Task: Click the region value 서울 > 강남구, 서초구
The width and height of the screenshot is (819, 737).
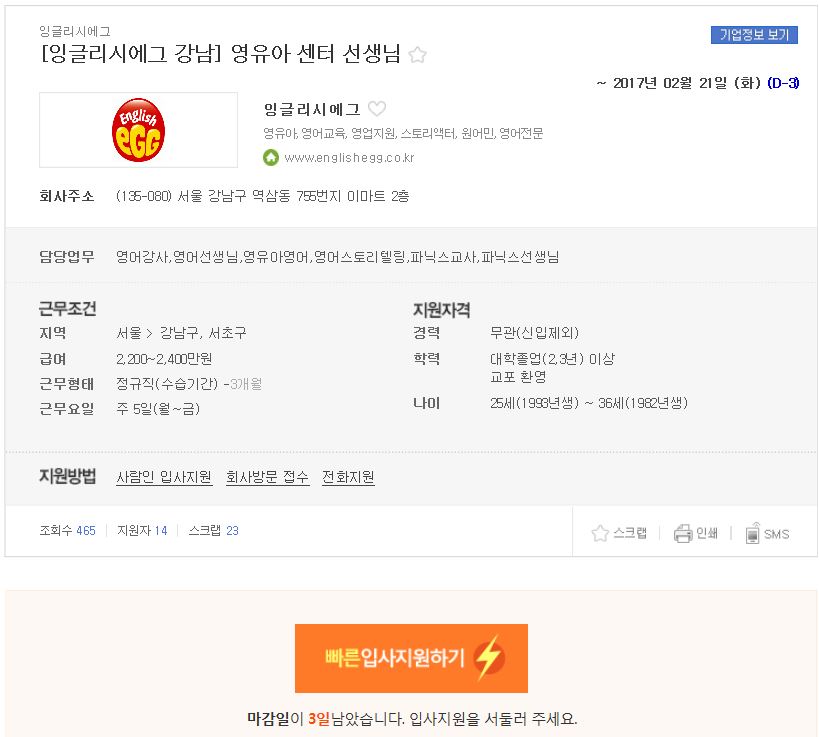Action: pos(181,333)
